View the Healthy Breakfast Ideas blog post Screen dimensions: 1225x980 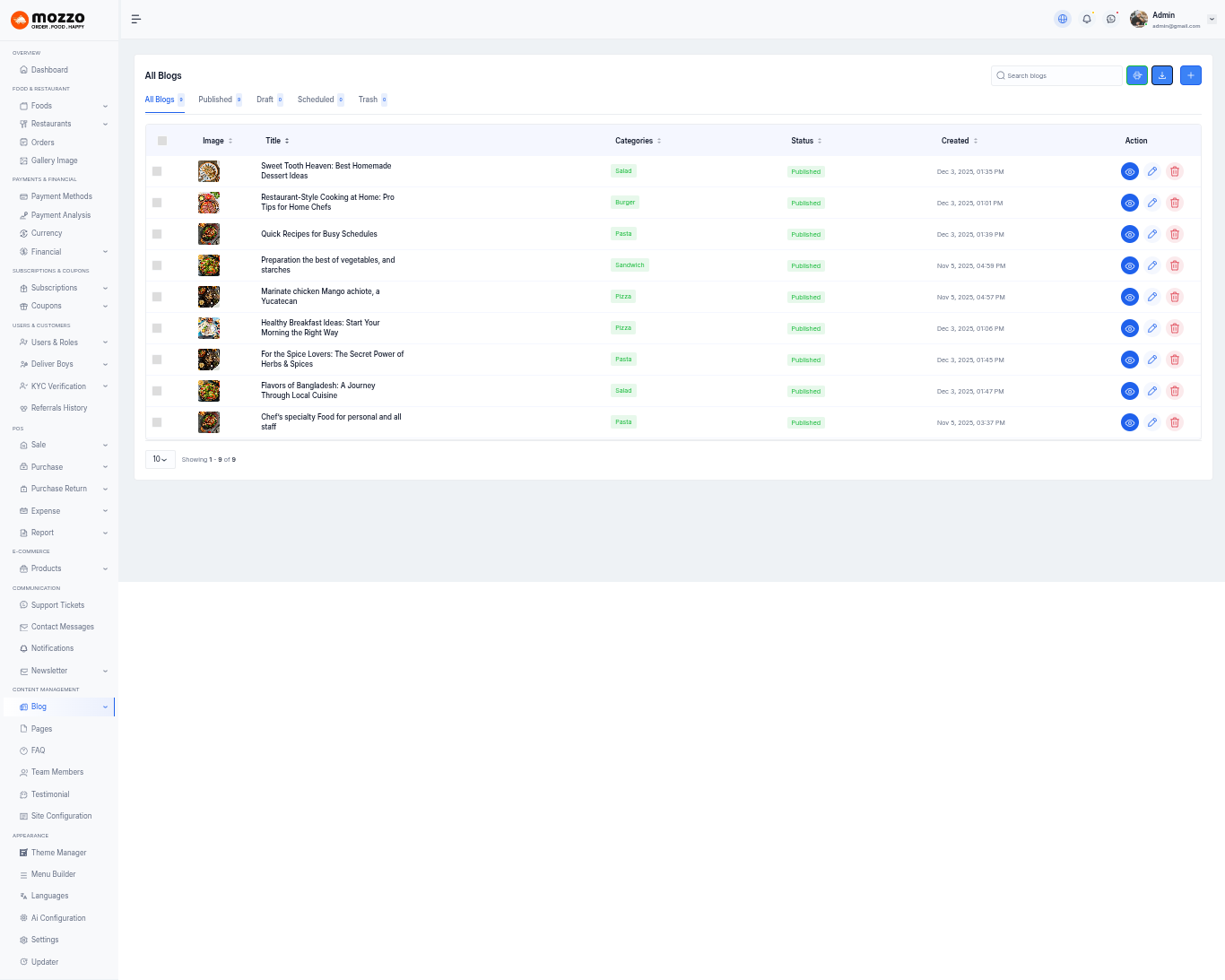coord(1130,328)
